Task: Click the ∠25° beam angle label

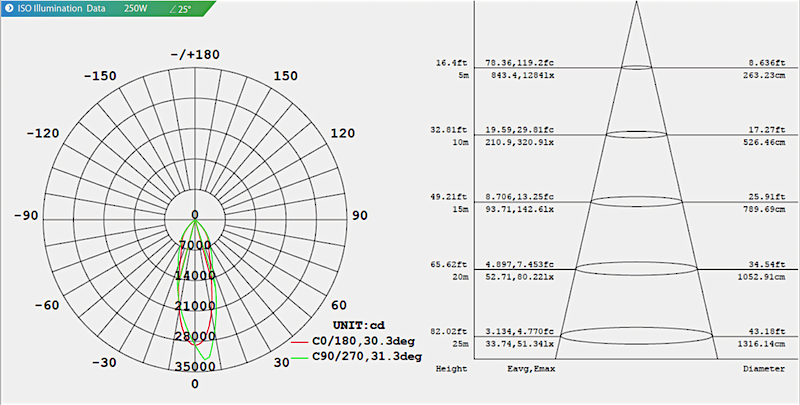Action: tap(180, 9)
